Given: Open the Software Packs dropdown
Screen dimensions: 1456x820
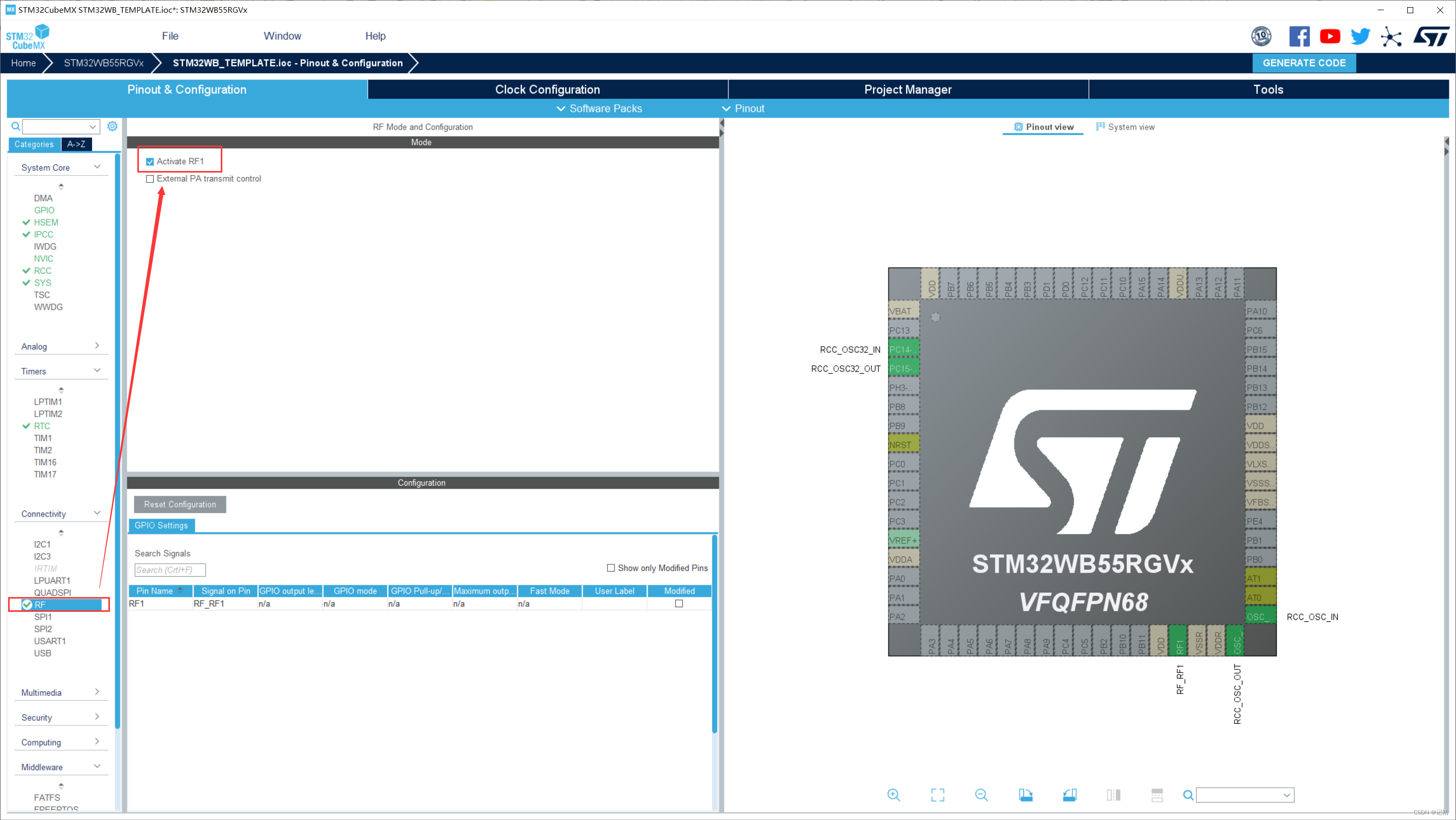Looking at the screenshot, I should (599, 108).
